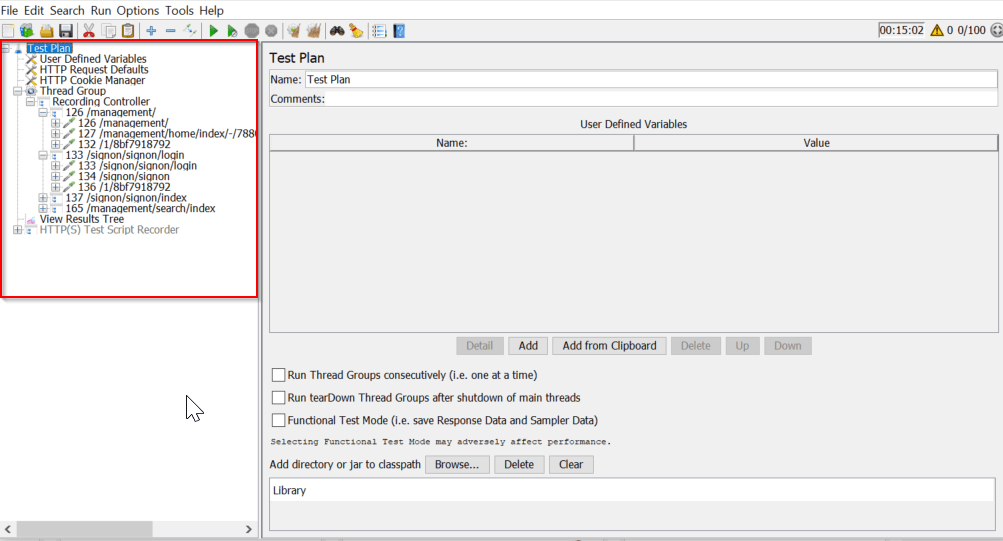Screen dimensions: 1003x541
Task: Expand the HTTP(S) Test Script Recorder node
Action: pyautogui.click(x=17, y=230)
